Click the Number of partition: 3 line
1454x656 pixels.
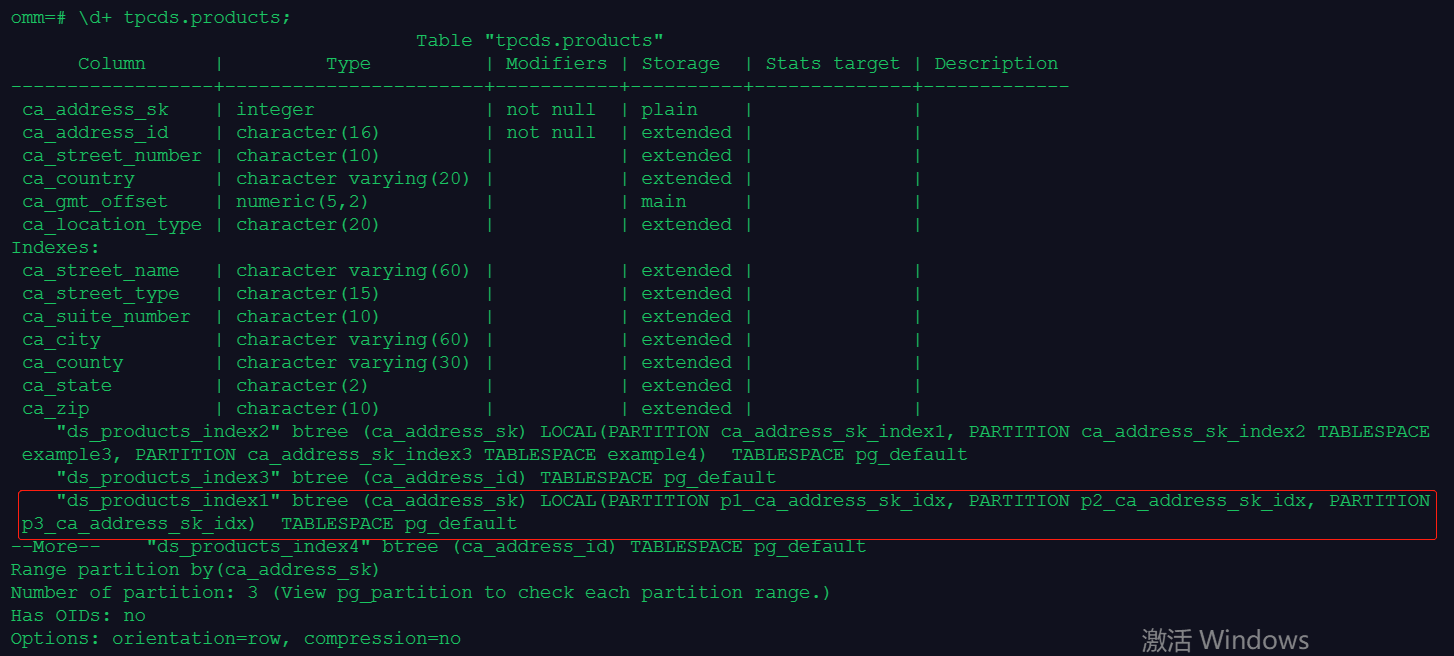pyautogui.click(x=420, y=593)
